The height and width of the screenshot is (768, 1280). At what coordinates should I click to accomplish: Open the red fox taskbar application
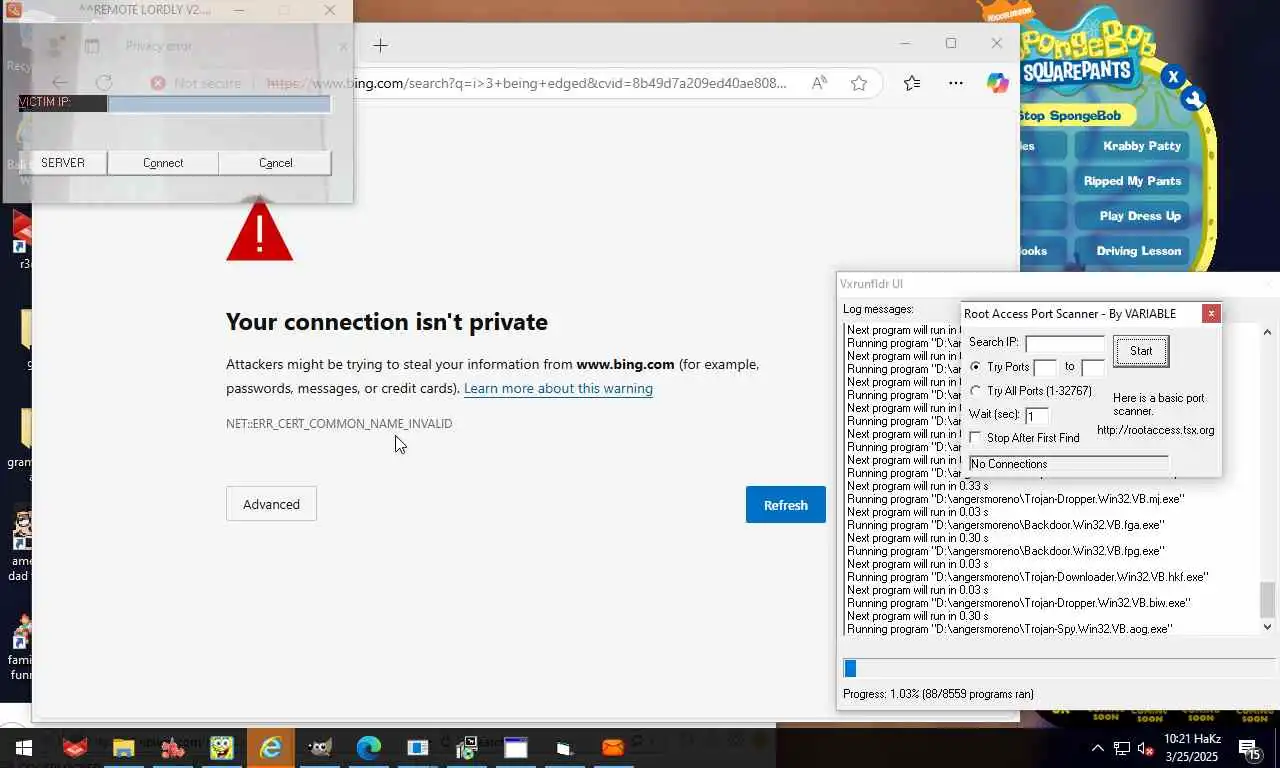pyautogui.click(x=75, y=747)
